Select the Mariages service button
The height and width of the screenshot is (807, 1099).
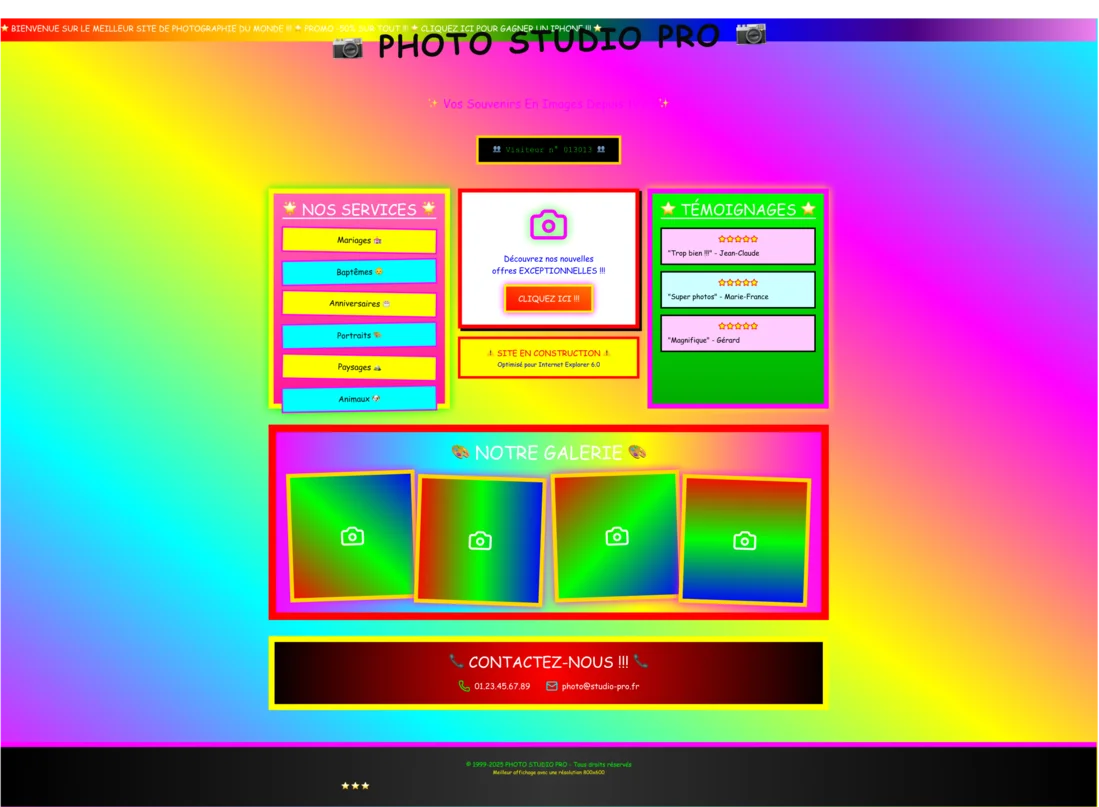coord(360,240)
